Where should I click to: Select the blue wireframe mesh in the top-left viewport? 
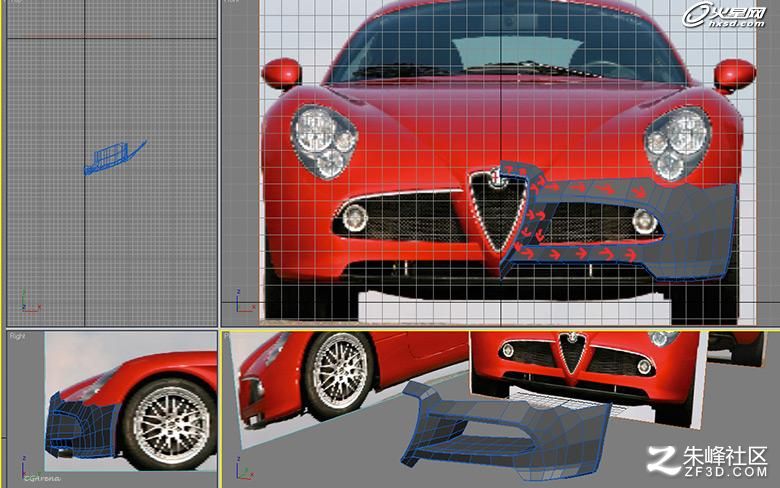click(x=115, y=157)
